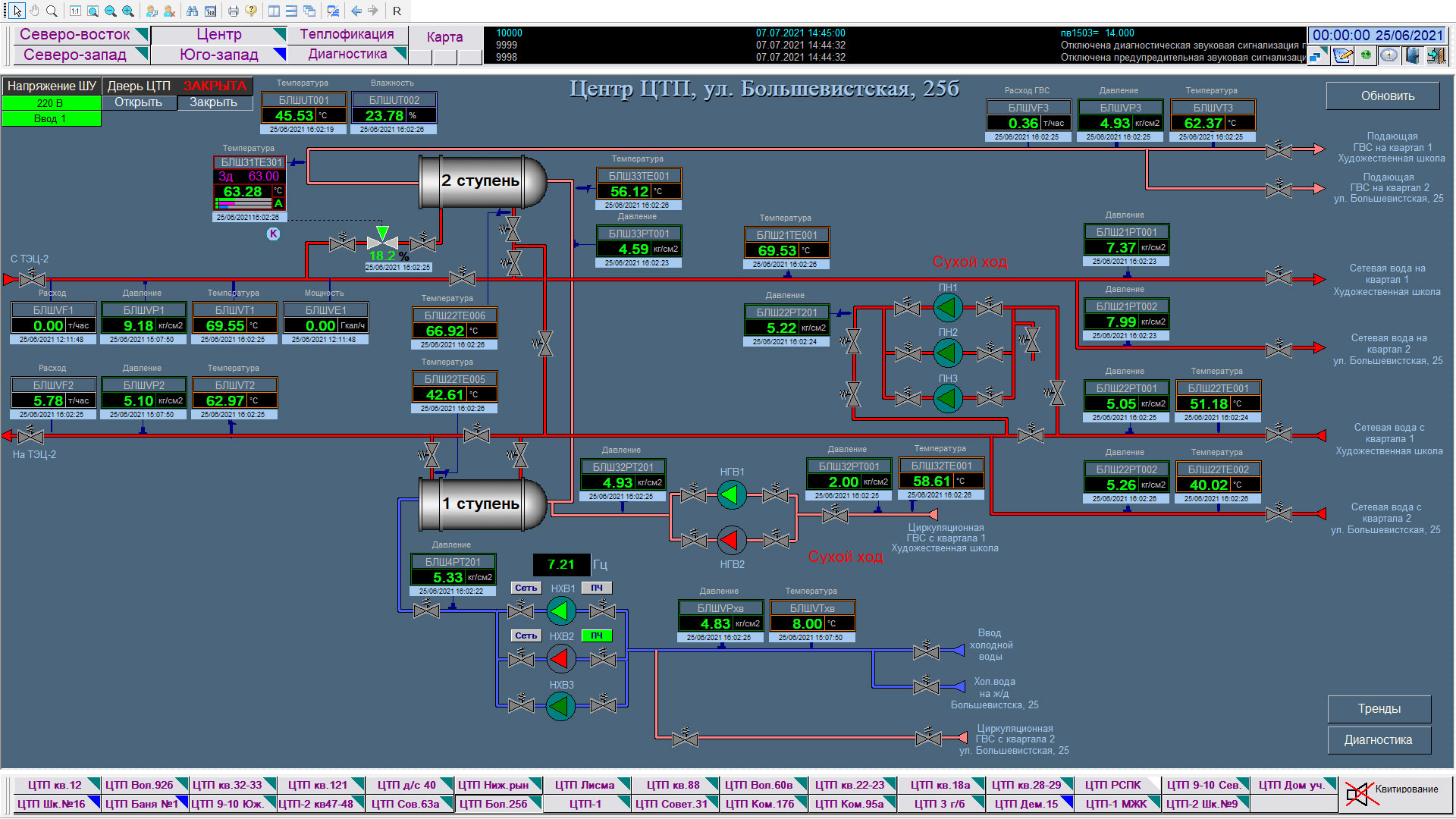Click the R toolbar button
The image size is (1456, 819).
pos(397,11)
